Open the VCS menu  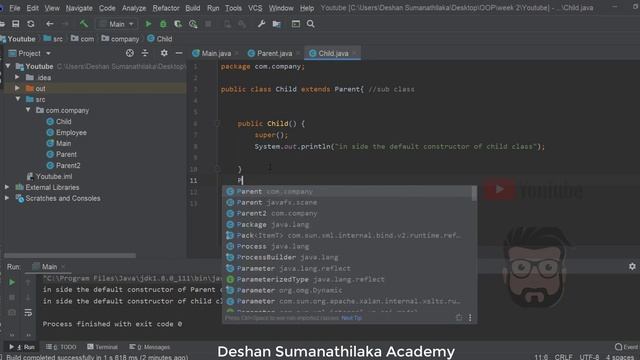coord(255,8)
